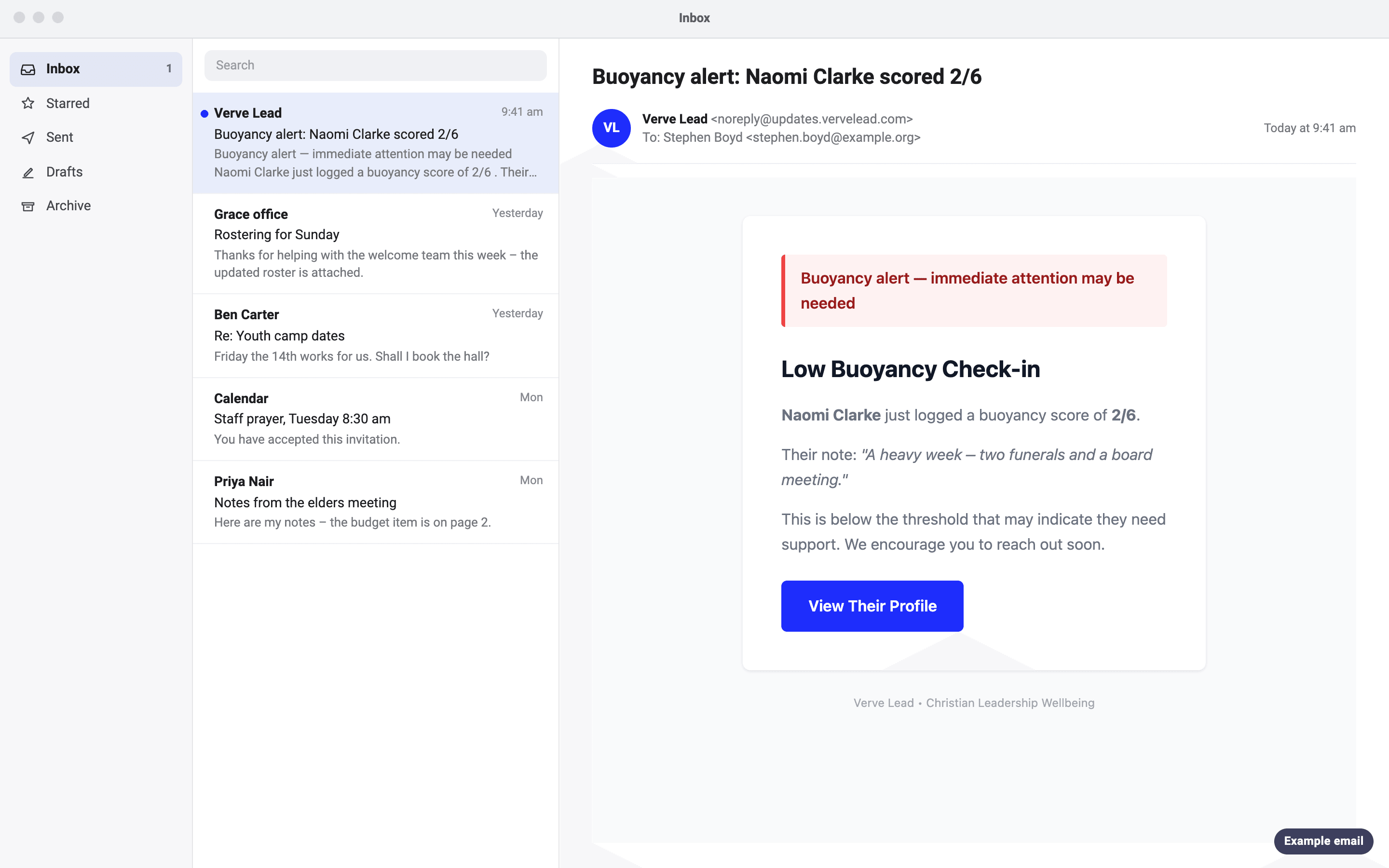
Task: Click the View Their Profile button
Action: [872, 606]
